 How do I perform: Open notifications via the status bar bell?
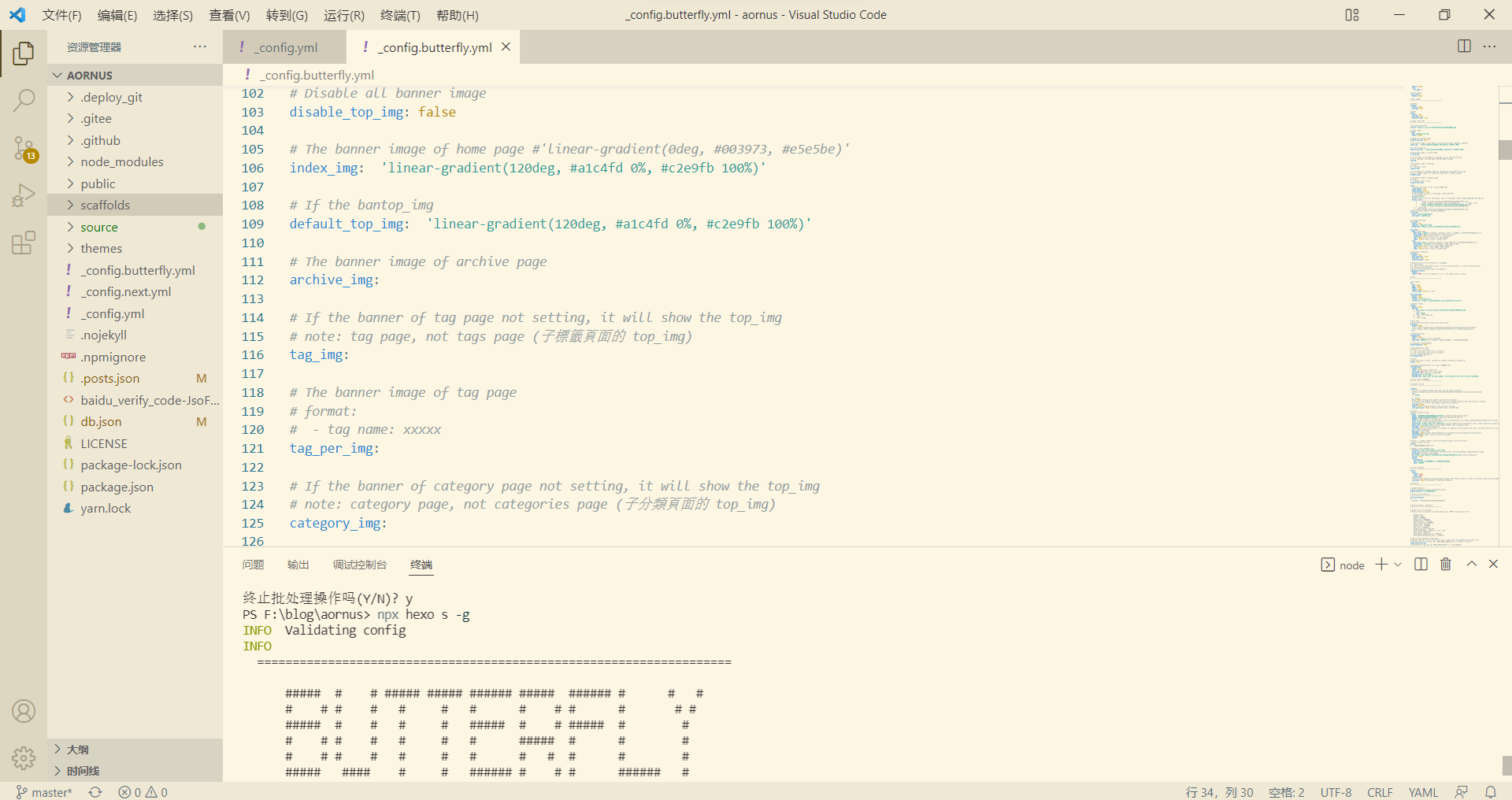[1492, 792]
